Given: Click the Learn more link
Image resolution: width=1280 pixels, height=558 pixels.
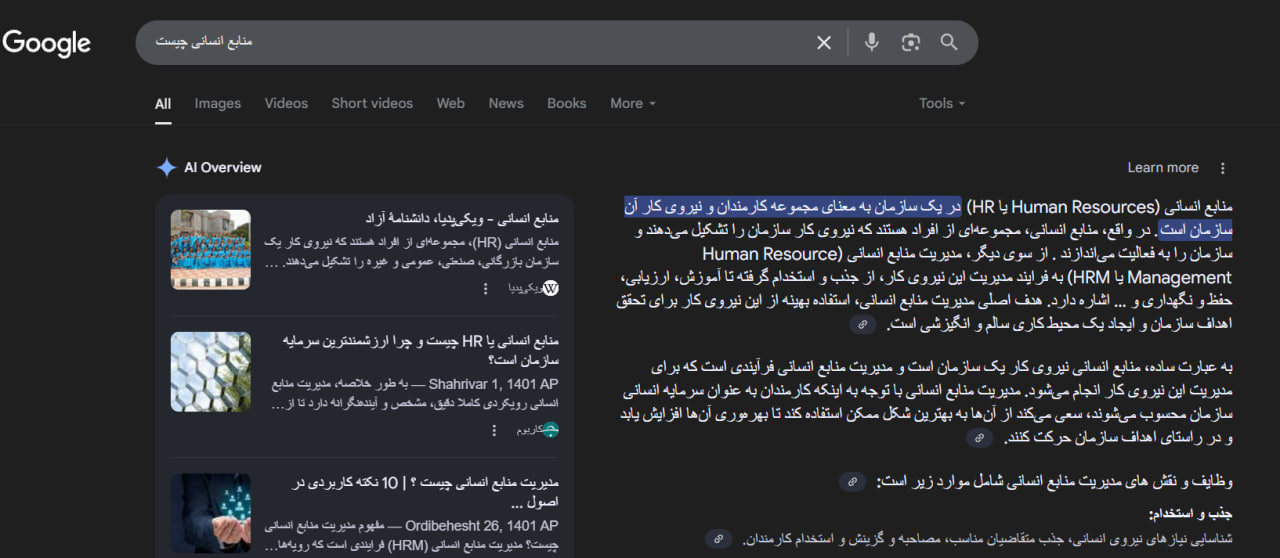Looking at the screenshot, I should click(x=1163, y=168).
